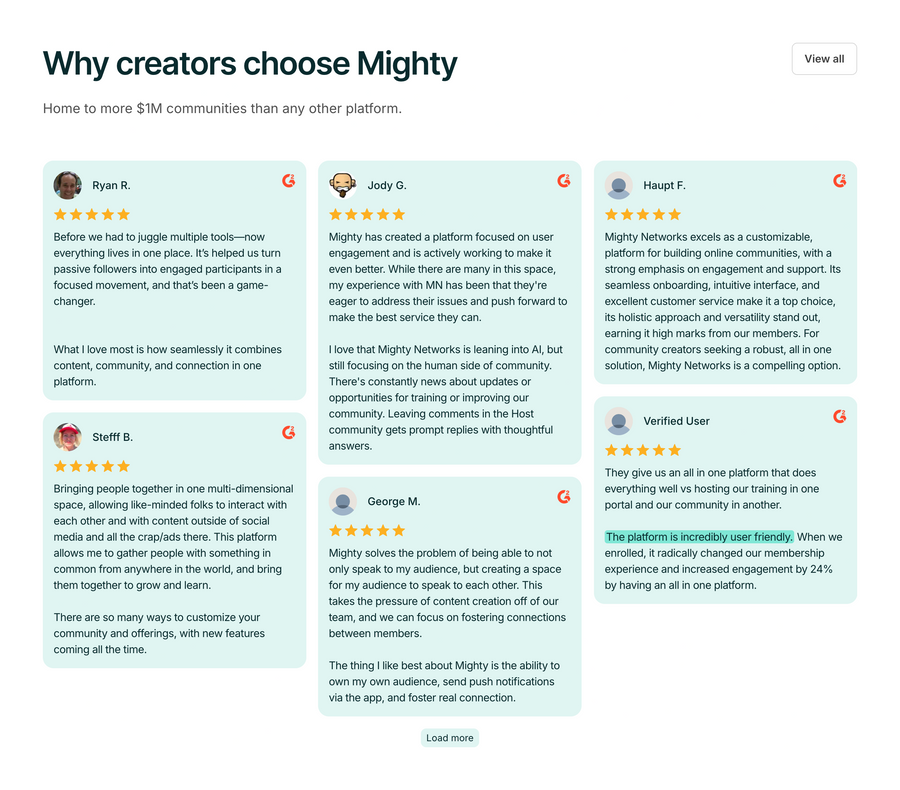Select Stefff B.'s profile photo
Image resolution: width=900 pixels, height=790 pixels.
coord(67,436)
